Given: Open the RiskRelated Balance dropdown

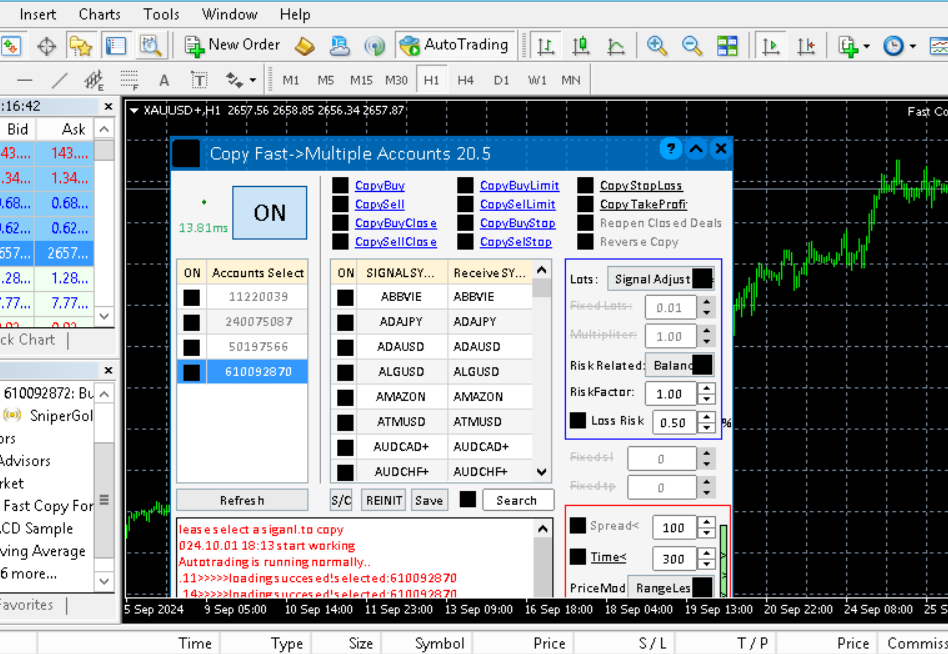Looking at the screenshot, I should [x=680, y=365].
